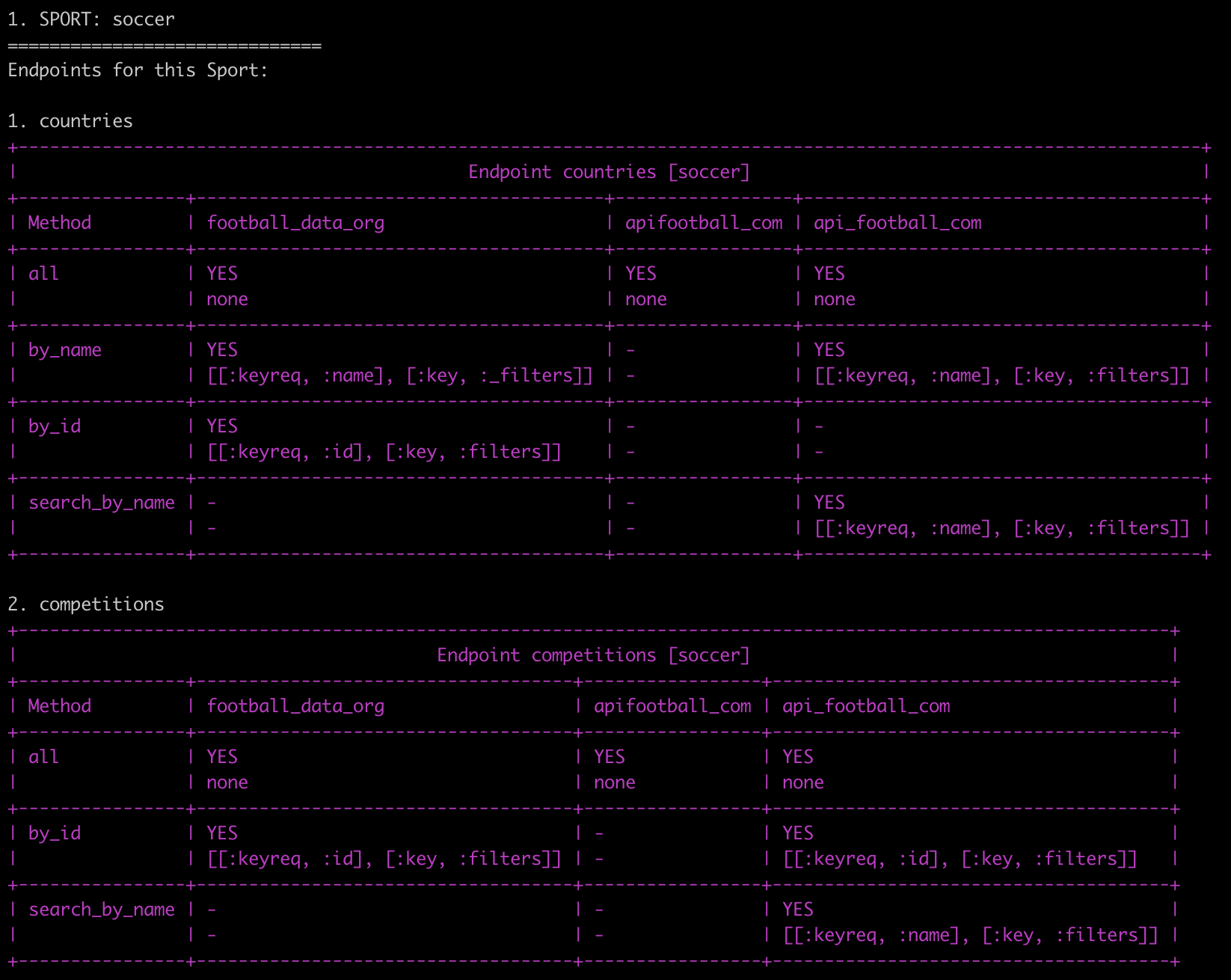Click '[[:keyreq, :name], [:key, :filters]]' in countries by_name row
This screenshot has width=1231, height=980.
click(x=1002, y=376)
